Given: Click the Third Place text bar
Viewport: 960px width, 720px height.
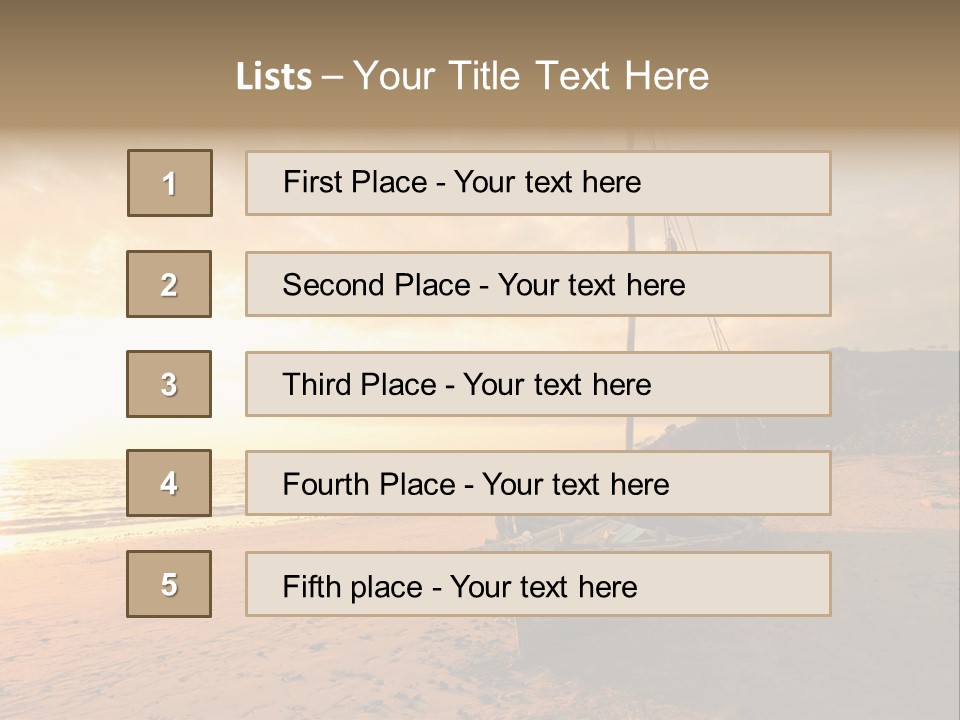Looking at the screenshot, I should tap(538, 384).
